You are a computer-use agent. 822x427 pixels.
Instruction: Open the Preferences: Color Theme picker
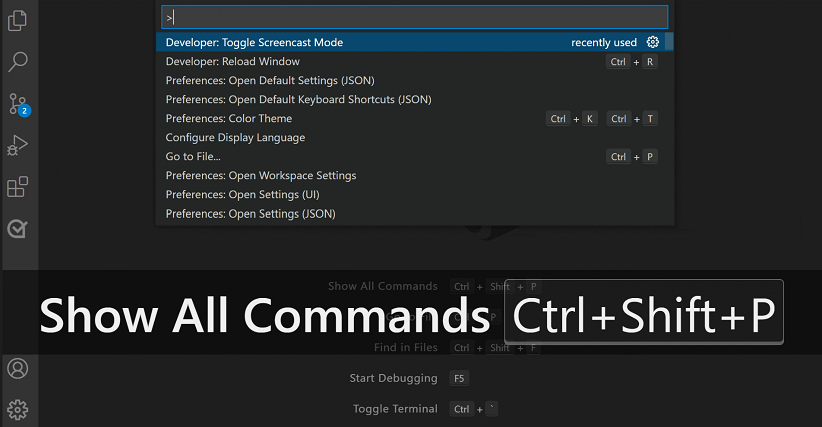229,118
